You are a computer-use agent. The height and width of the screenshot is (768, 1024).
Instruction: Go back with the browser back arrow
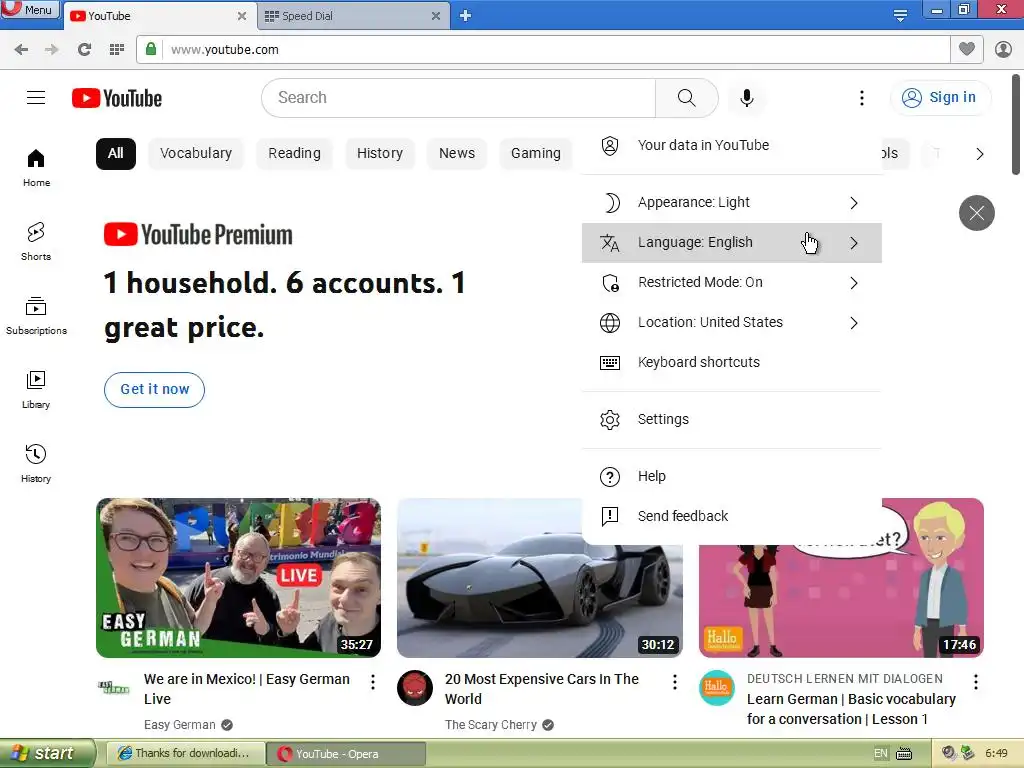[21, 49]
